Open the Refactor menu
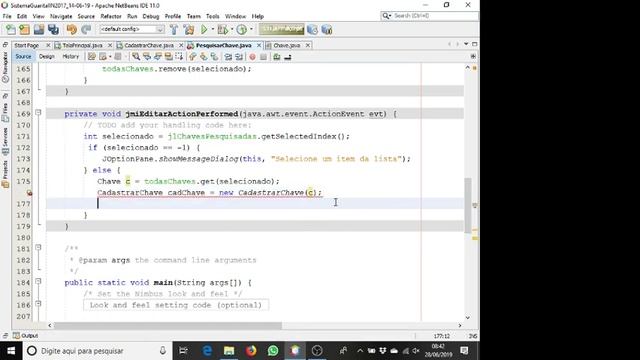The image size is (640, 360). pos(111,16)
